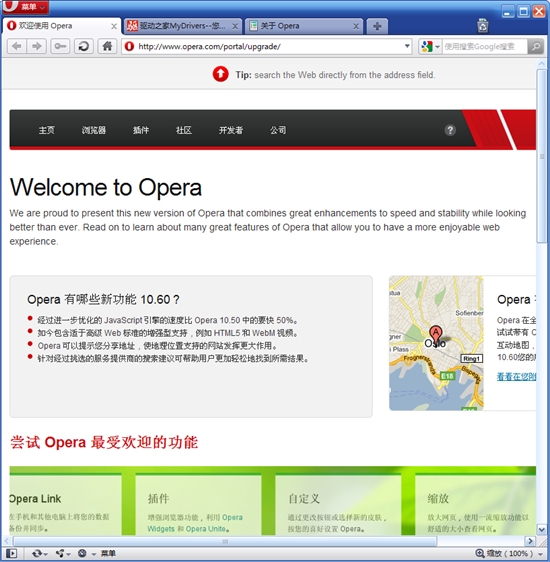
Task: Switch to the 欢迎使用 Opera tab
Action: [x=62, y=26]
